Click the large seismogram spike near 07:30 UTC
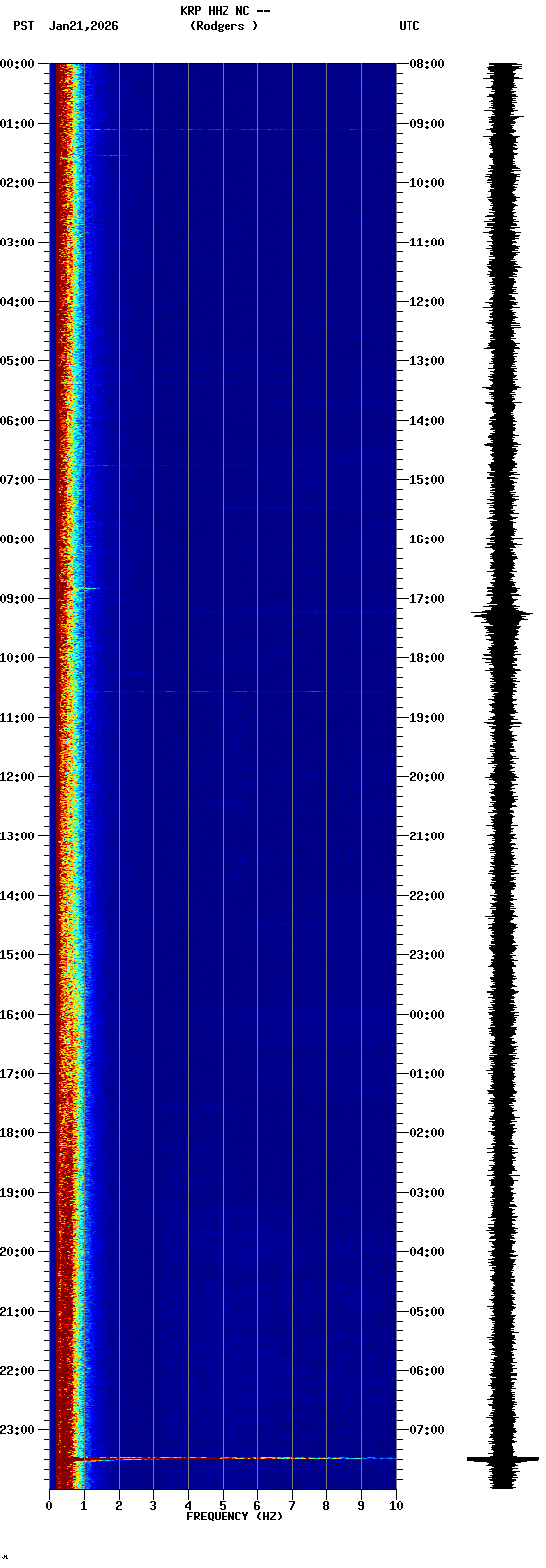 tap(503, 1459)
